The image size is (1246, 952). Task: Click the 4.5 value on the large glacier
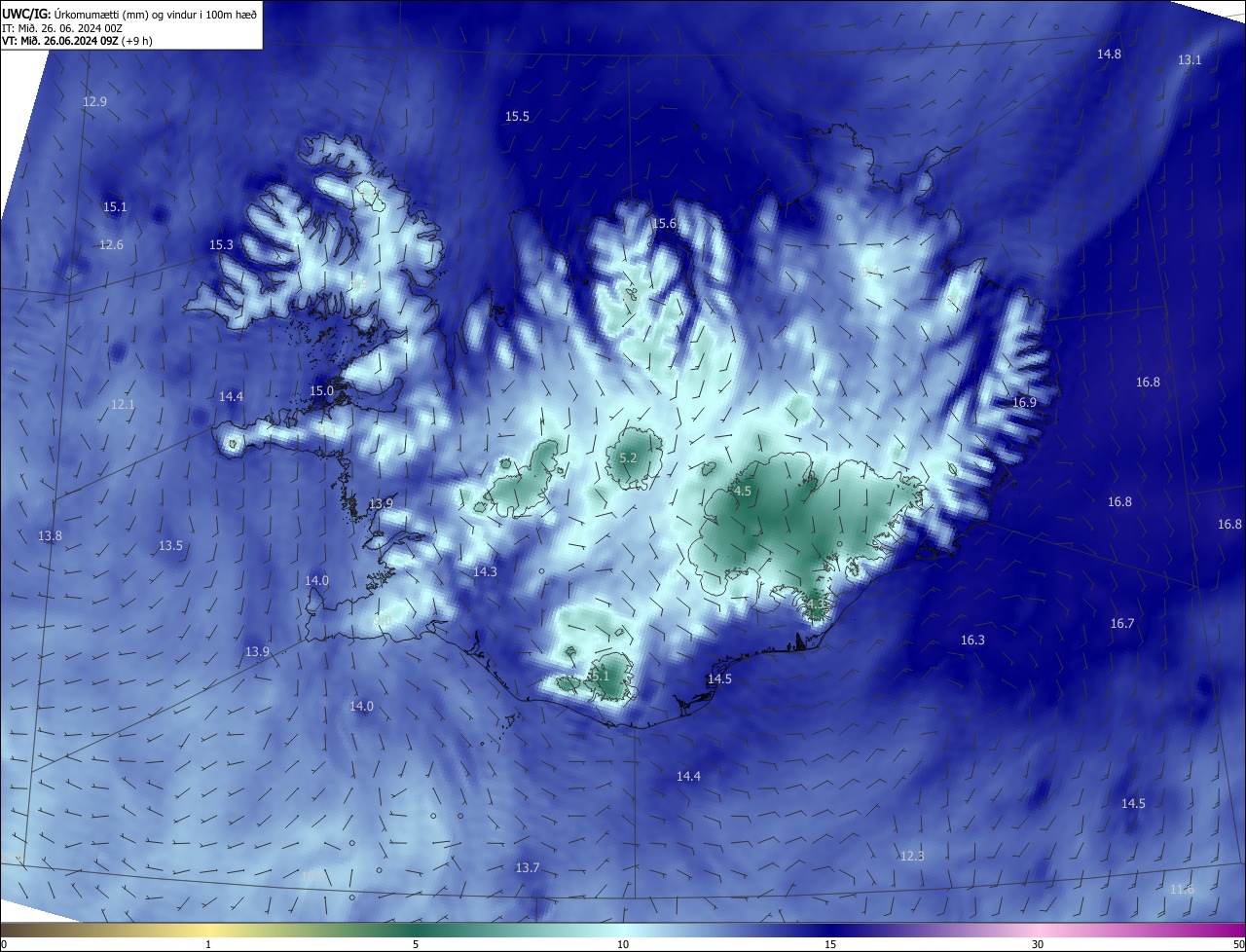pos(743,492)
